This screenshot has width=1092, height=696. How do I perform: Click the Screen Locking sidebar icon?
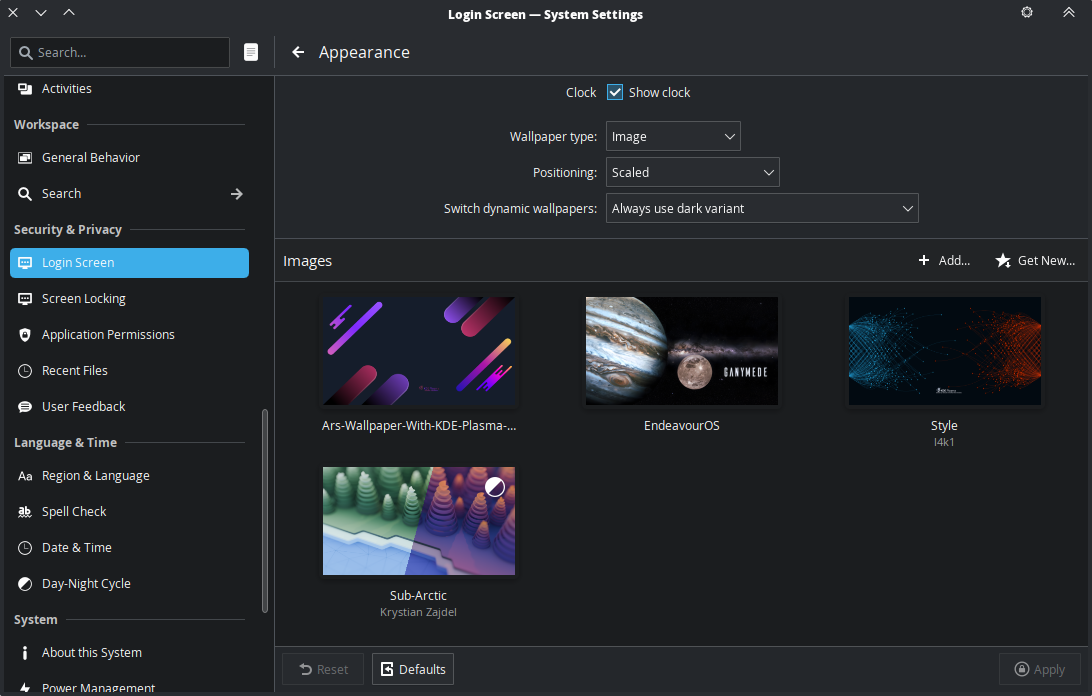tap(25, 299)
